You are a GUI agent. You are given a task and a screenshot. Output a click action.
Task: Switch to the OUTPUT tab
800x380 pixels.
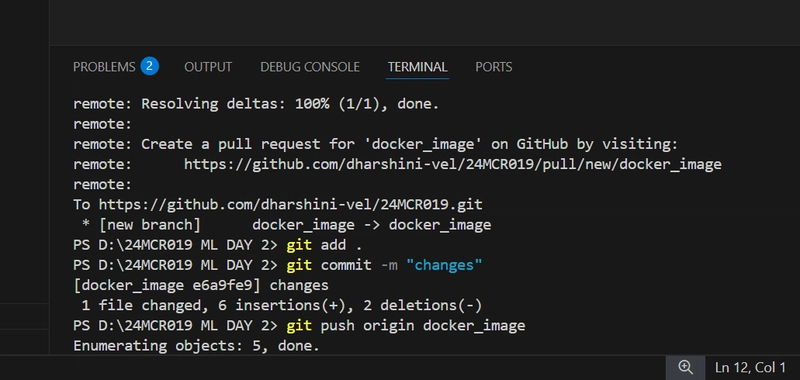pos(208,67)
